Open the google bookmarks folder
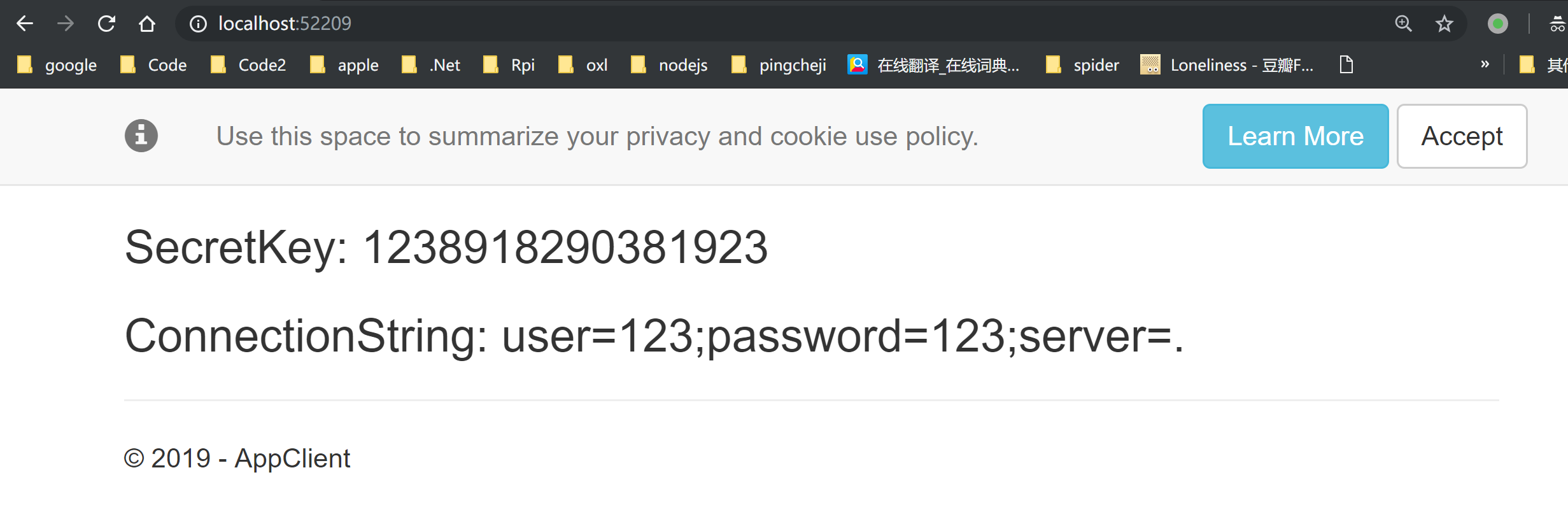 pyautogui.click(x=57, y=65)
